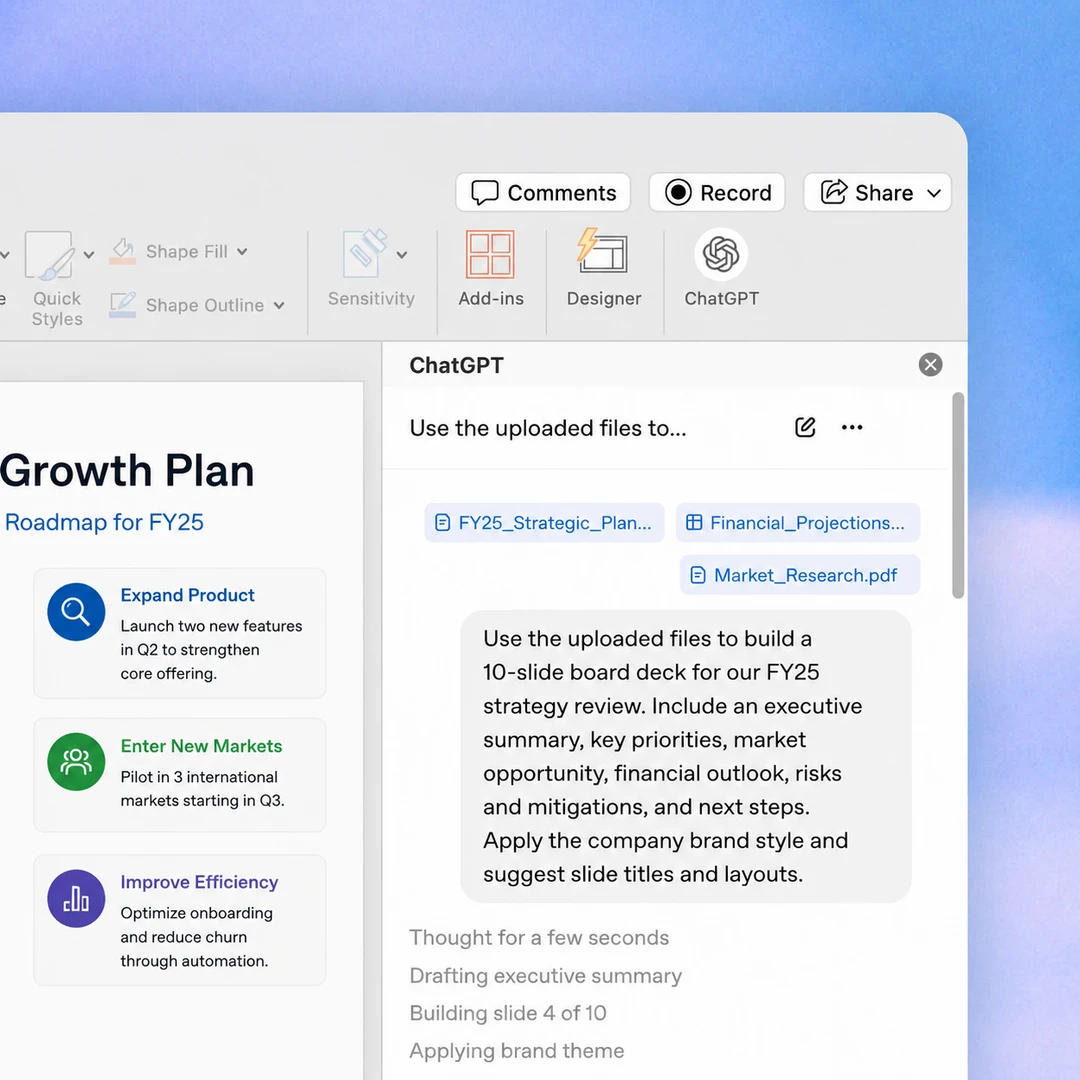The width and height of the screenshot is (1080, 1080).
Task: Select the 'Roadmap for FY25' subtitle
Action: (103, 522)
